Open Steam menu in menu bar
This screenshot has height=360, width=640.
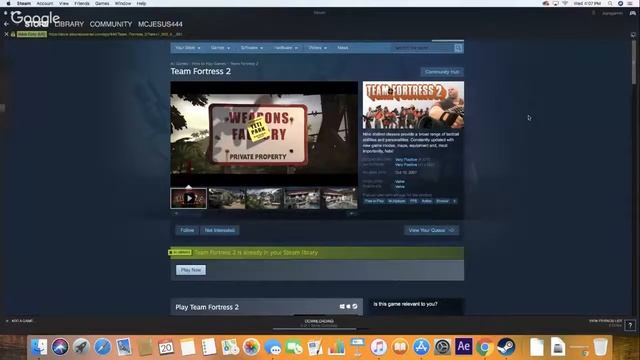(x=24, y=3)
